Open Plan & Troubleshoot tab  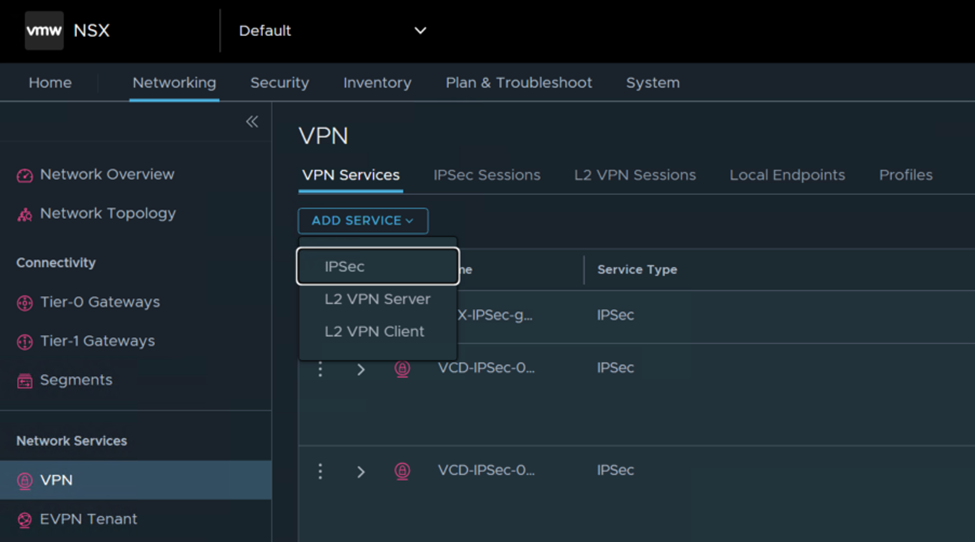[x=519, y=83]
